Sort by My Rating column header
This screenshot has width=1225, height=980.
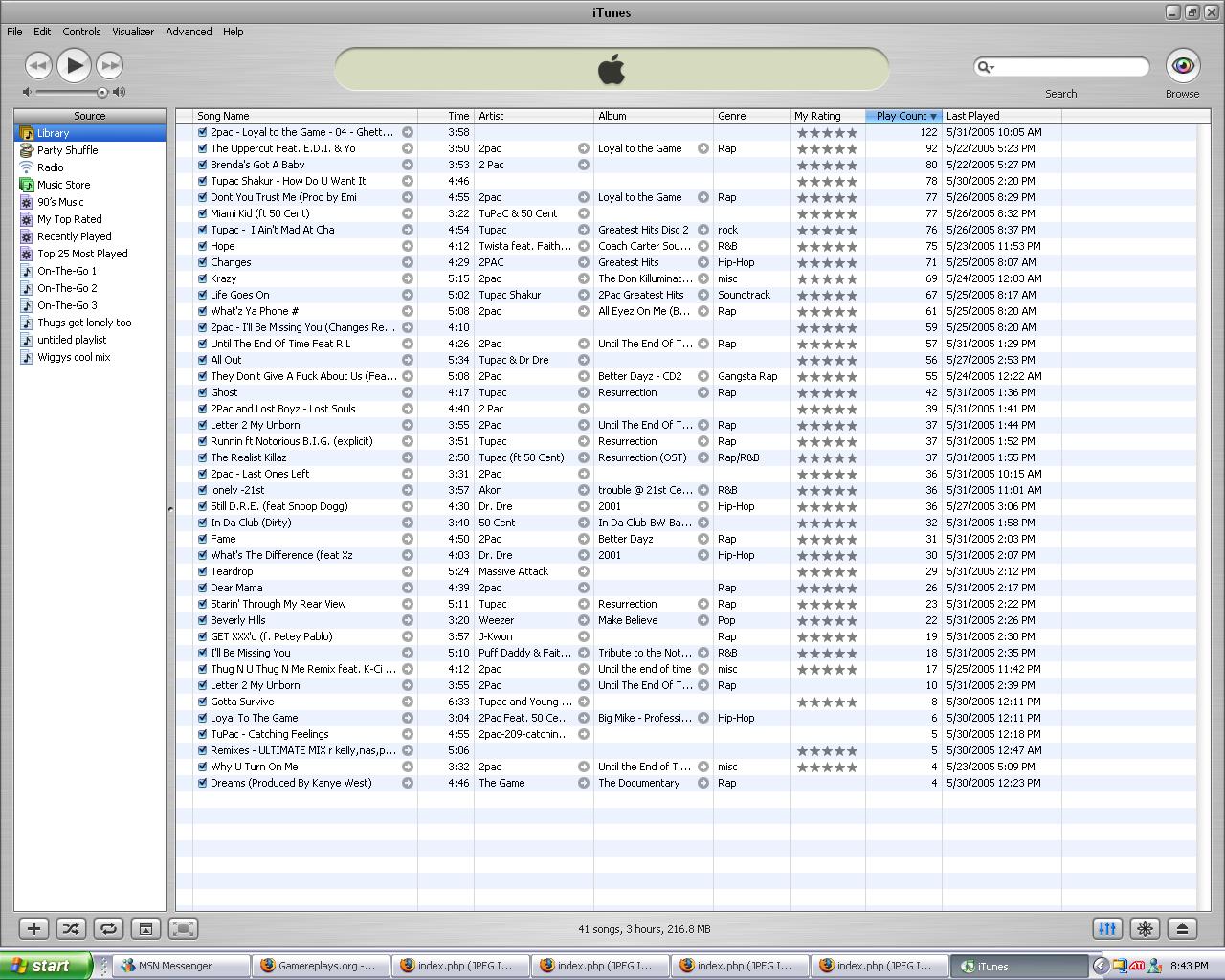[x=828, y=116]
